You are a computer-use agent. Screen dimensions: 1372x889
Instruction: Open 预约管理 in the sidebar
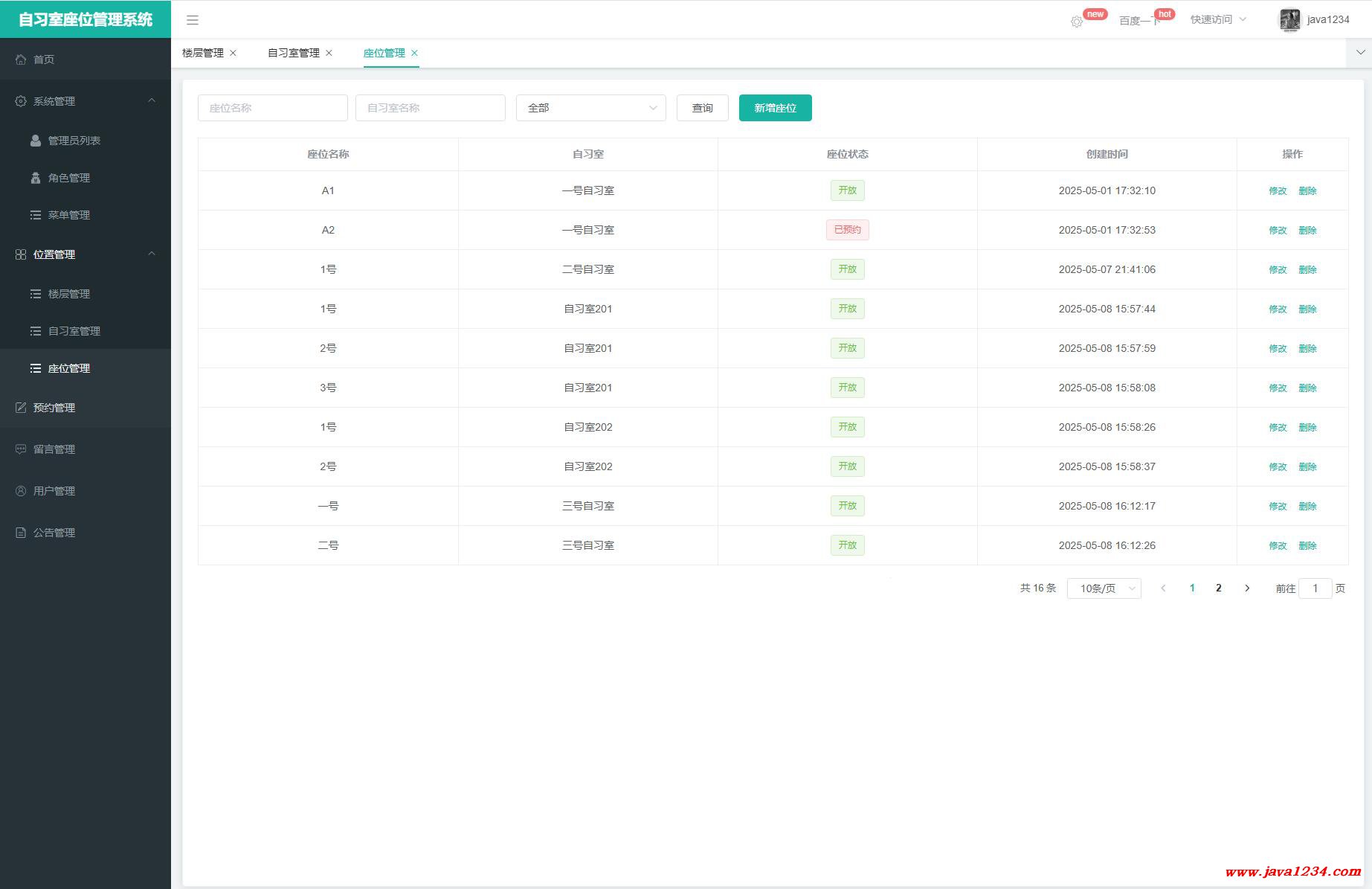(54, 408)
